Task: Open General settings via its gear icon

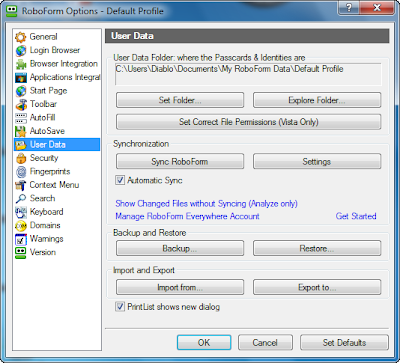Action: [21, 37]
